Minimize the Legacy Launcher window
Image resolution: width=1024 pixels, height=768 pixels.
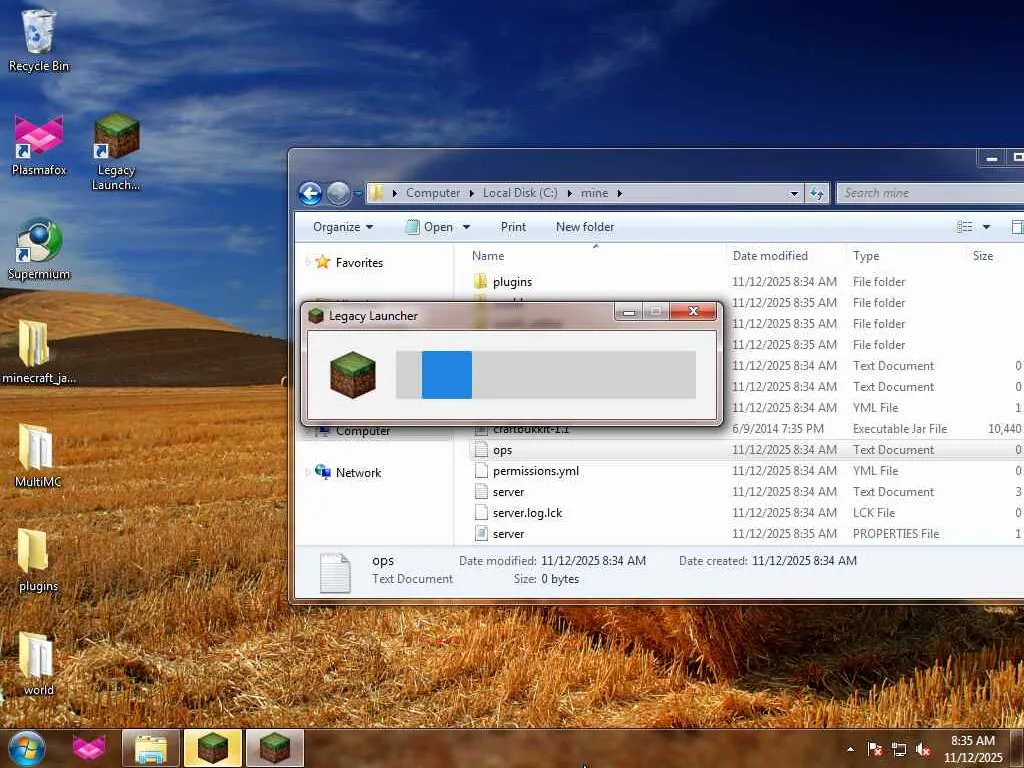[x=629, y=312]
